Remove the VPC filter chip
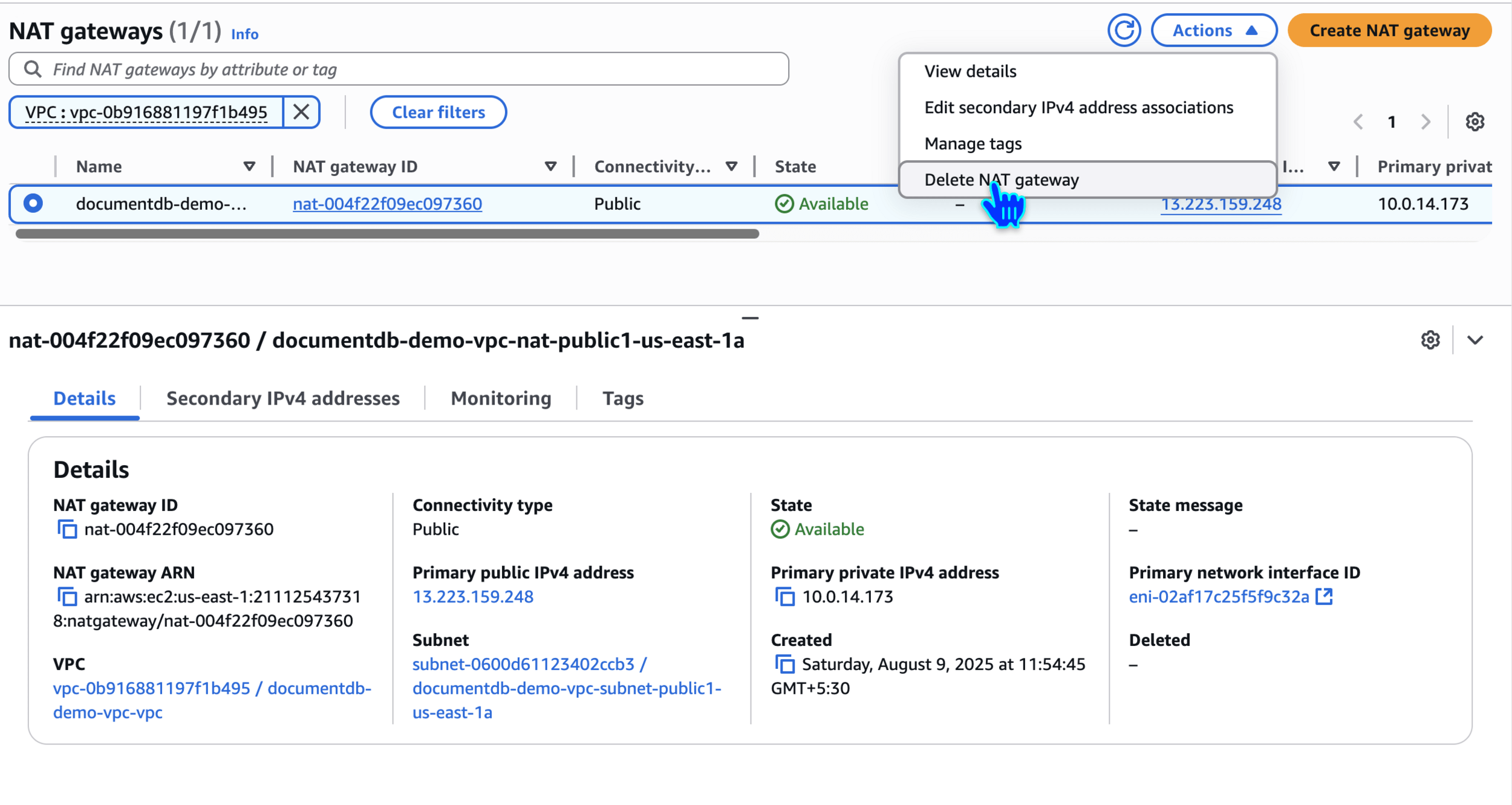Viewport: 1512px width, 805px height. (x=301, y=112)
